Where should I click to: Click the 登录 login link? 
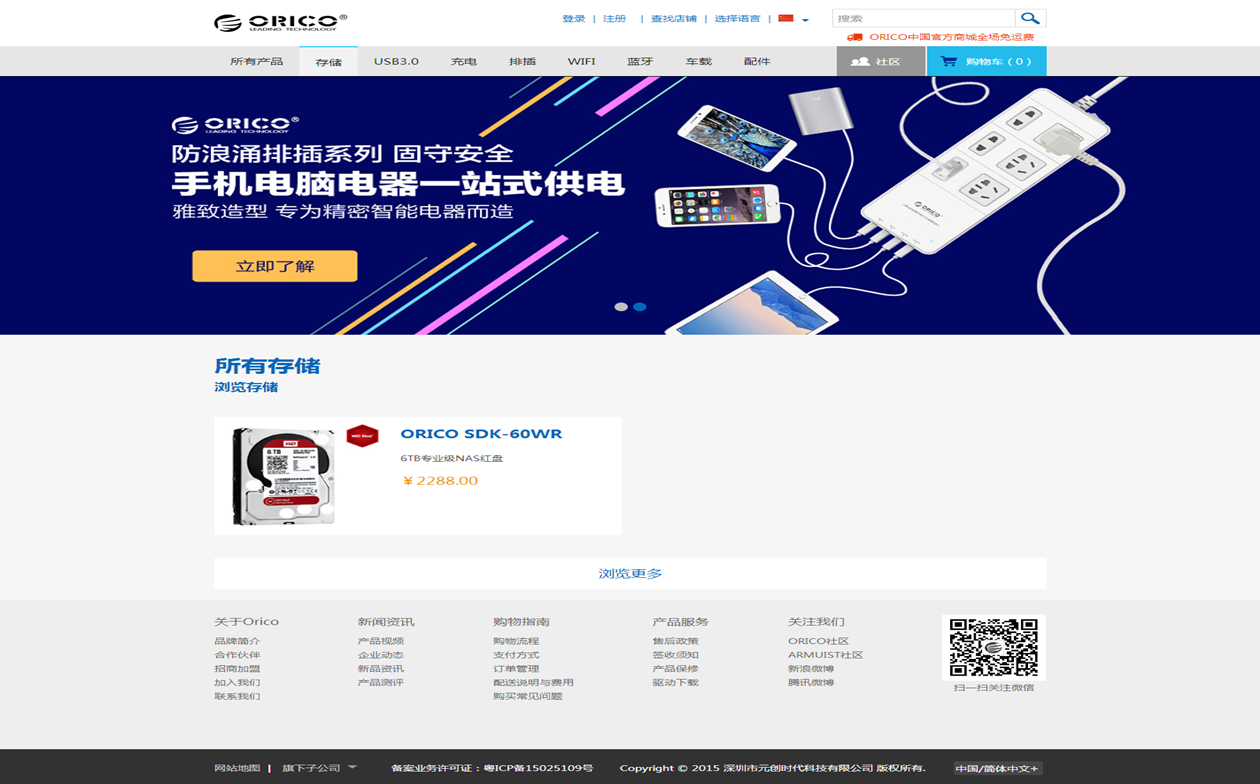click(574, 19)
